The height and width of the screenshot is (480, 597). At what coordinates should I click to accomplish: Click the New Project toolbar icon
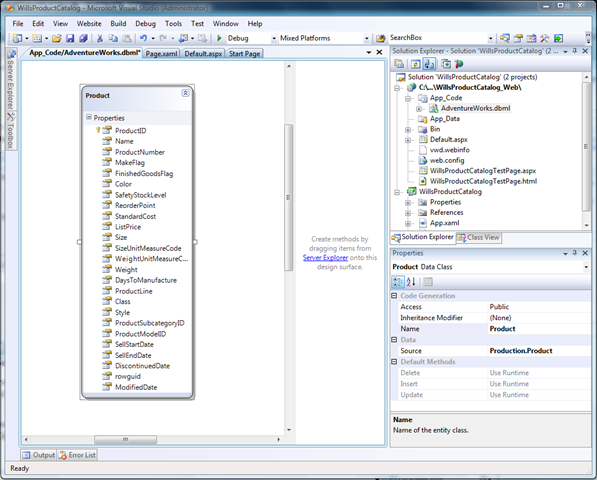click(17, 38)
